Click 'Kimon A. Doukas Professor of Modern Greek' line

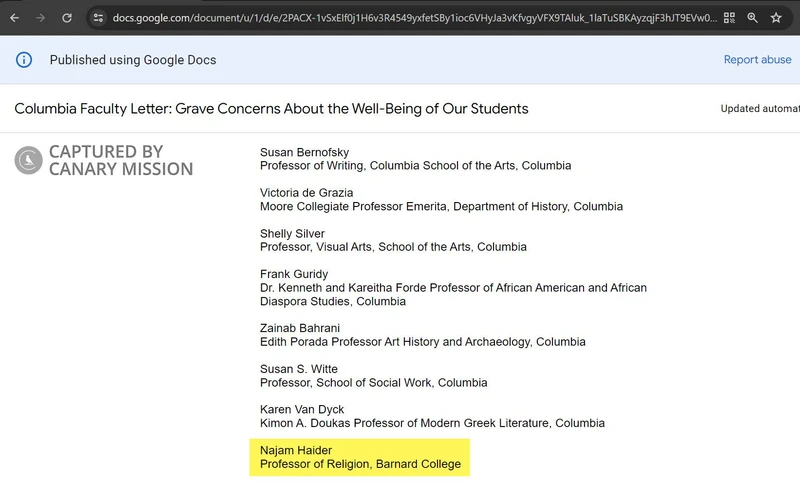point(432,423)
